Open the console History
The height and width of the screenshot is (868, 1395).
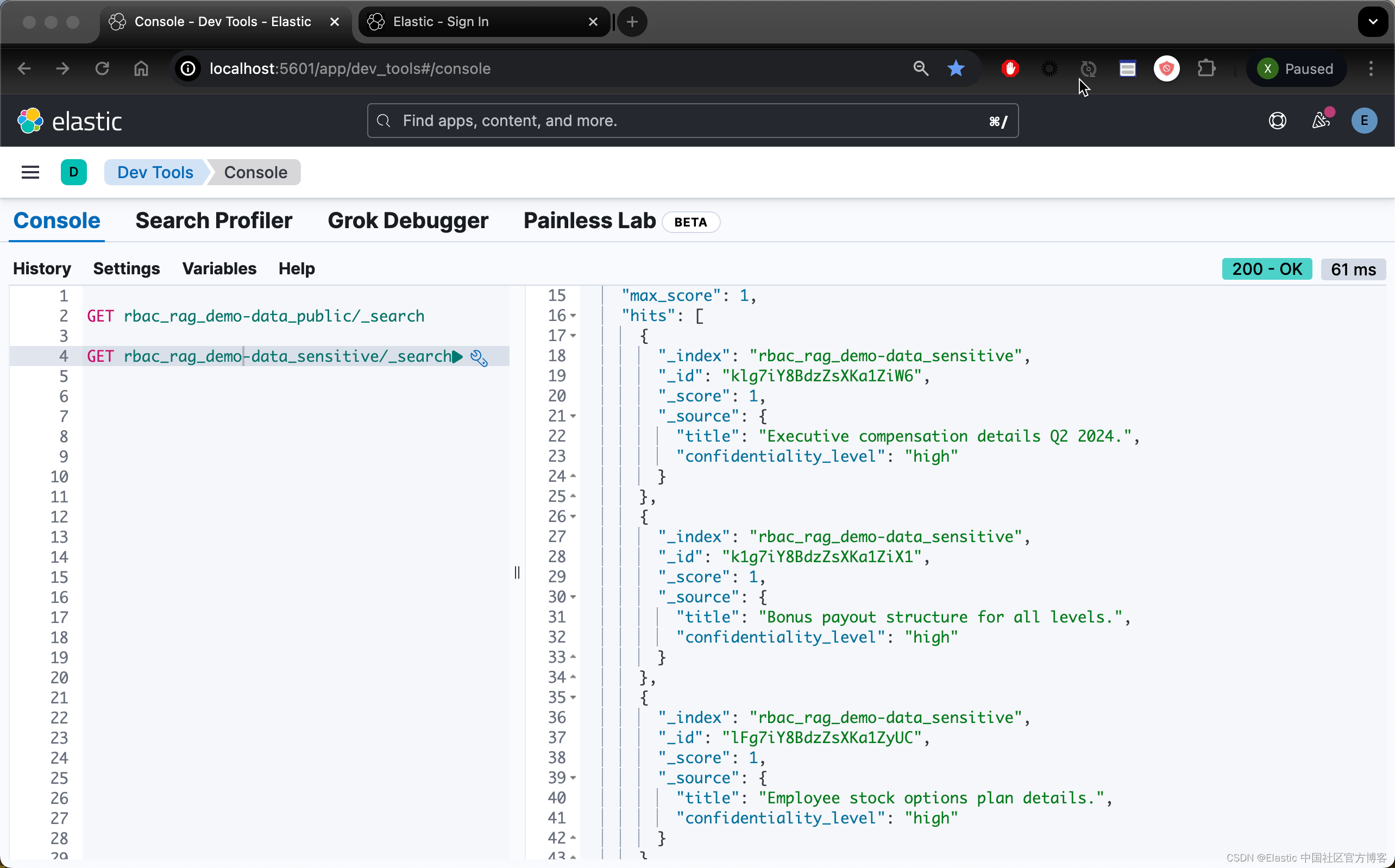[41, 269]
